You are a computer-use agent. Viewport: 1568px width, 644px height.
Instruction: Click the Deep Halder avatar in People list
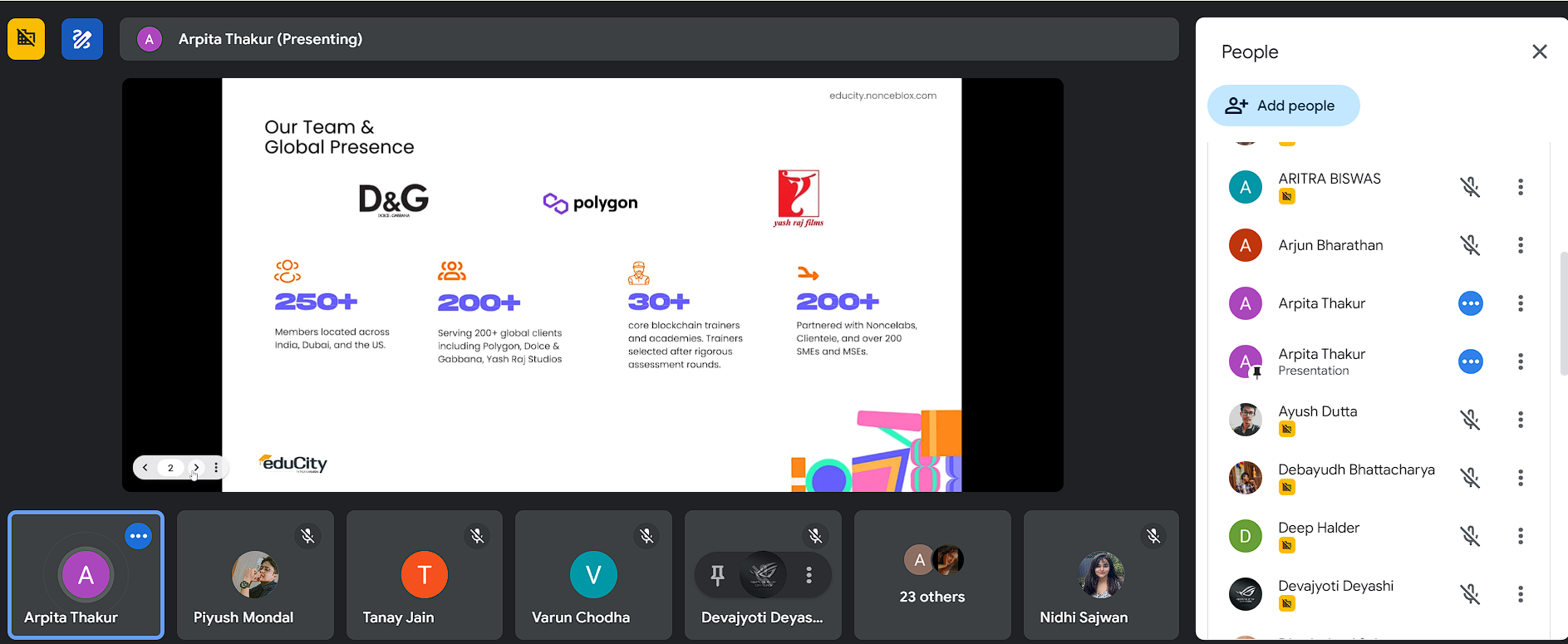pos(1245,536)
